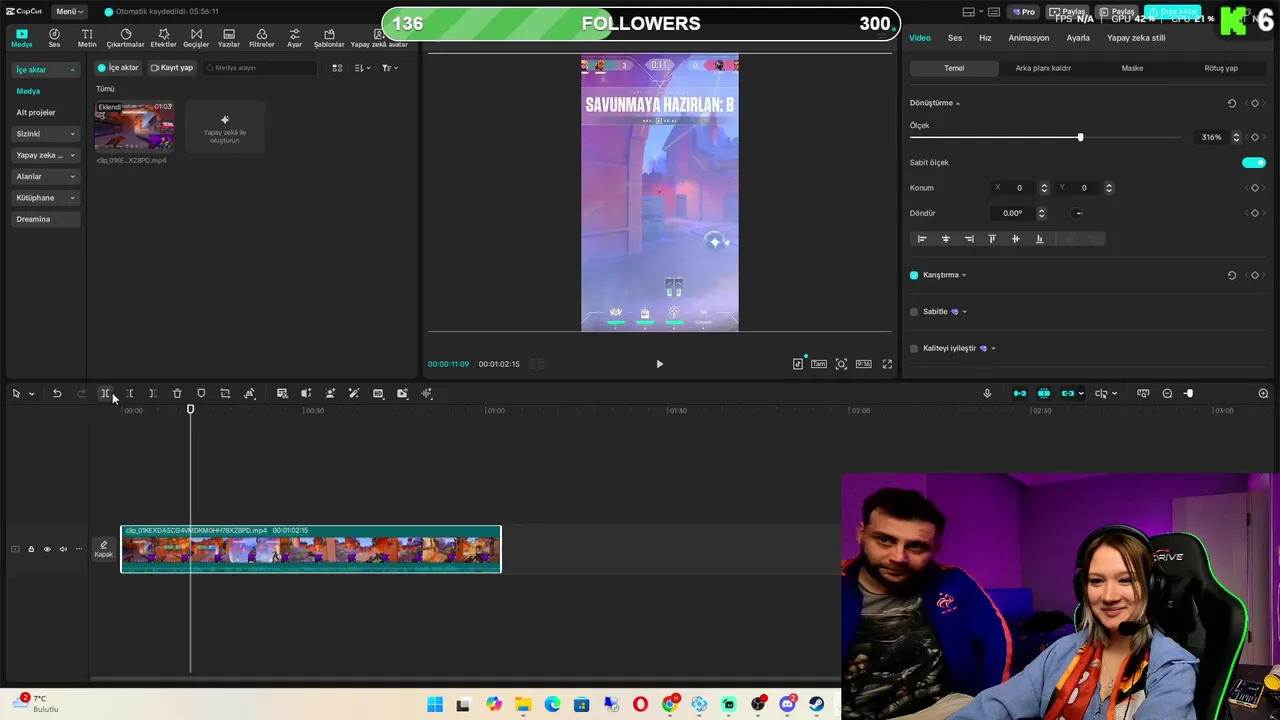
Task: Select the crop tool in timeline toolbar
Action: [x=225, y=393]
